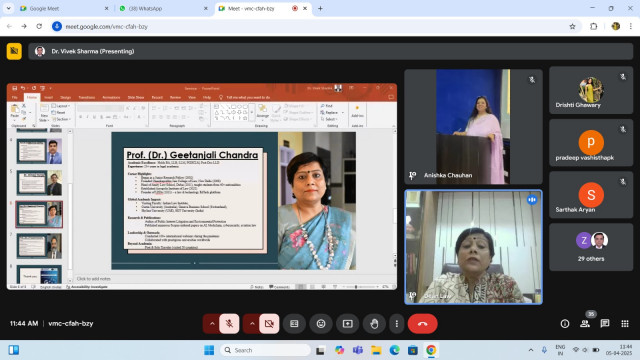This screenshot has height=360, width=640.
Task: Bookmark this page with star icon
Action: pos(572,27)
